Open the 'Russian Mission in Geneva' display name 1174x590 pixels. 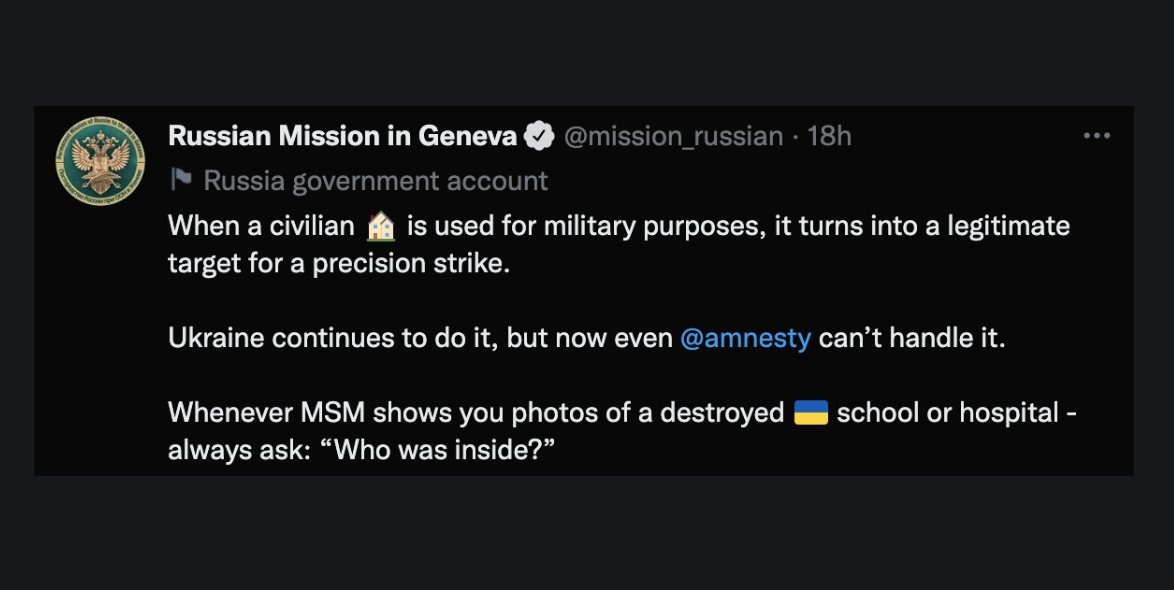click(x=342, y=136)
